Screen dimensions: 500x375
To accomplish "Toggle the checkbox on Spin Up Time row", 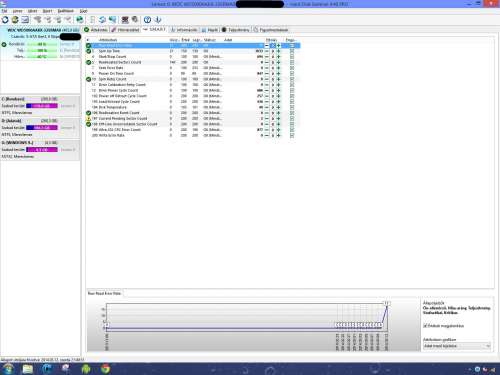I will click(x=292, y=51).
